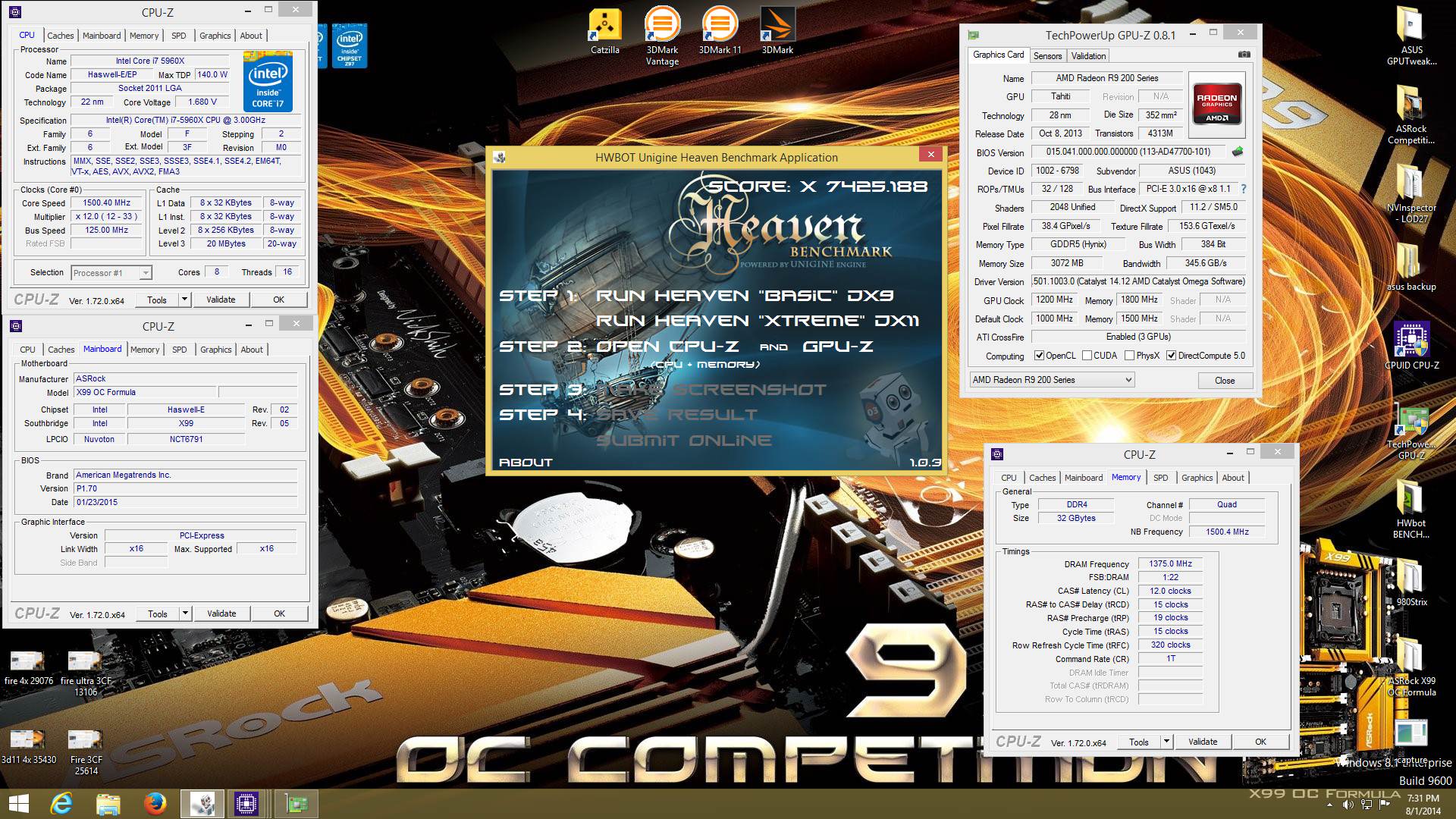Open the Windows Start button
1456x819 pixels.
pyautogui.click(x=18, y=804)
